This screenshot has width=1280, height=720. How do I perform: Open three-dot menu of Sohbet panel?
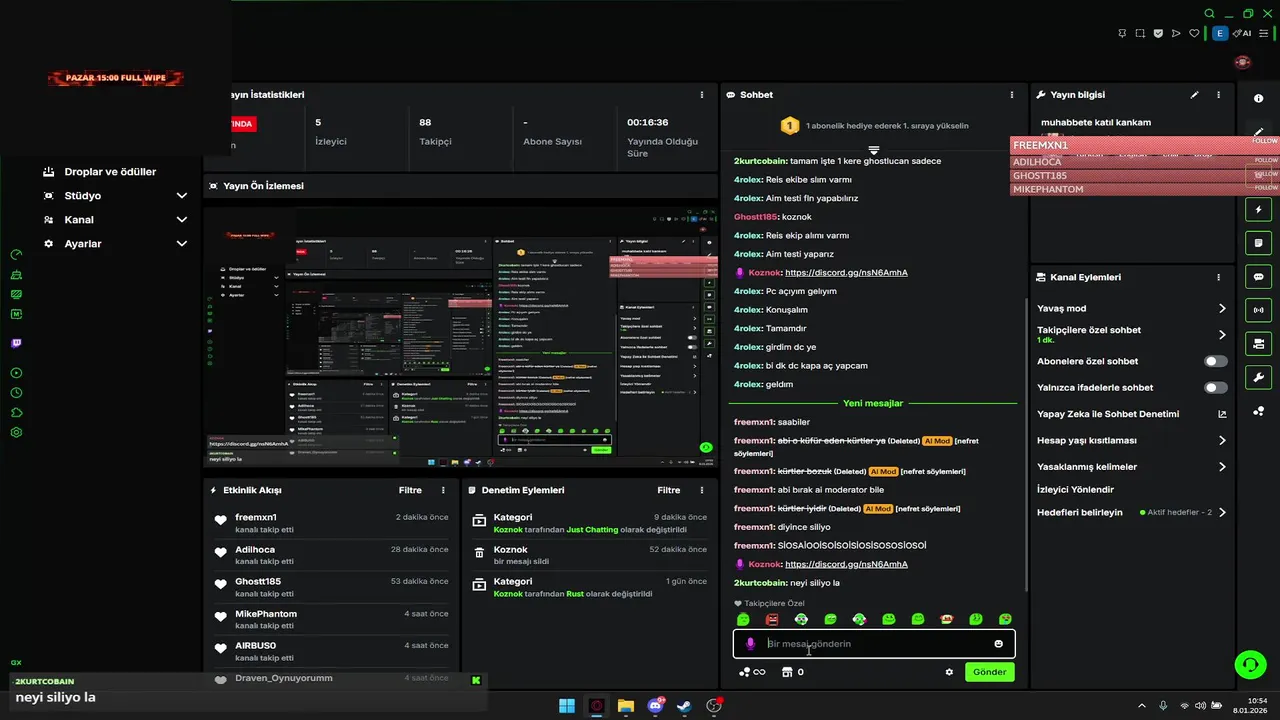point(1011,95)
